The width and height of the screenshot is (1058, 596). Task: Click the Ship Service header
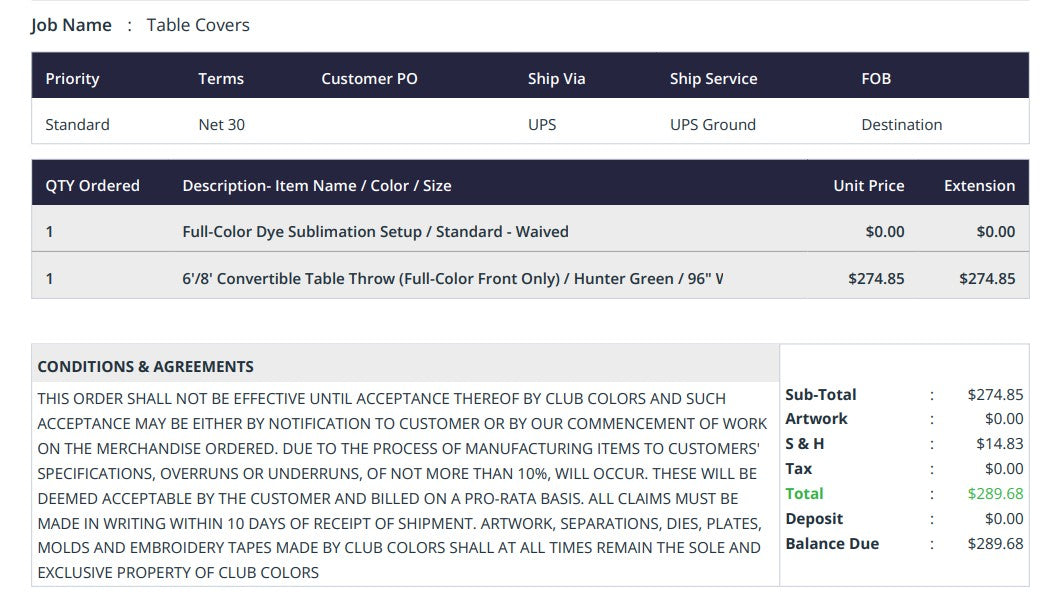[x=713, y=79]
